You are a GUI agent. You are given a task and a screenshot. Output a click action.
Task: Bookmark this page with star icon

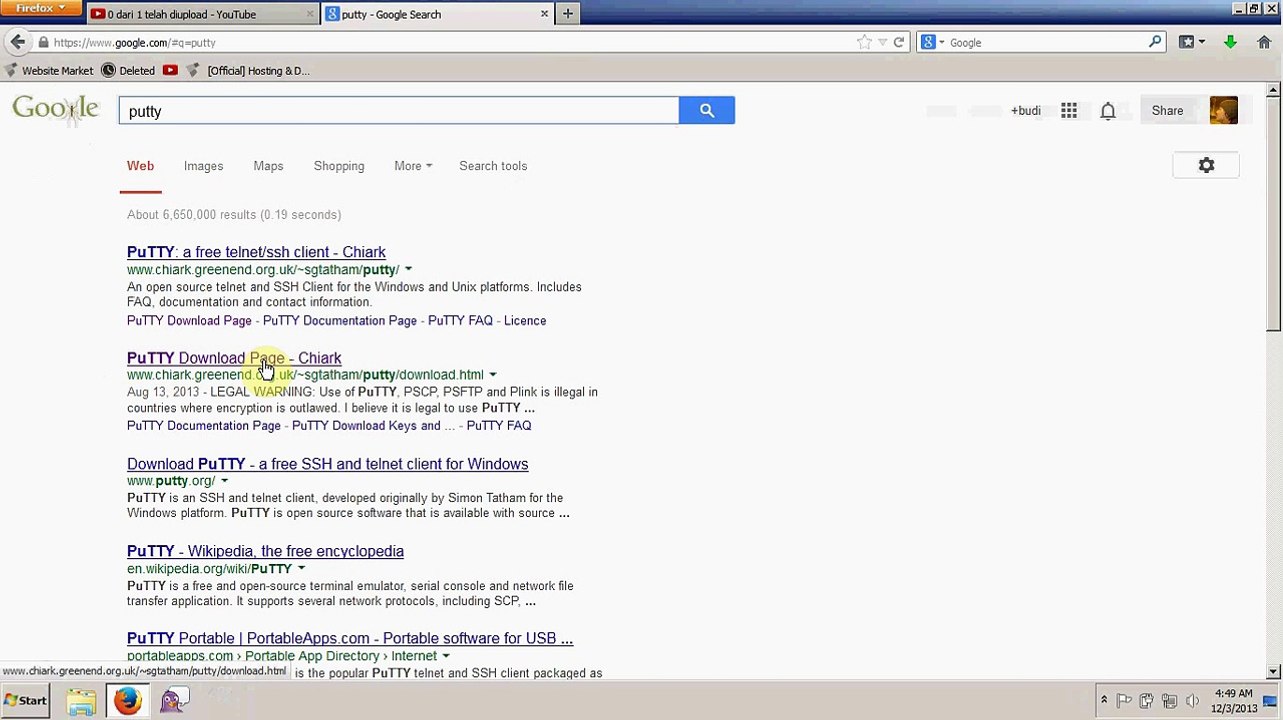click(x=864, y=42)
